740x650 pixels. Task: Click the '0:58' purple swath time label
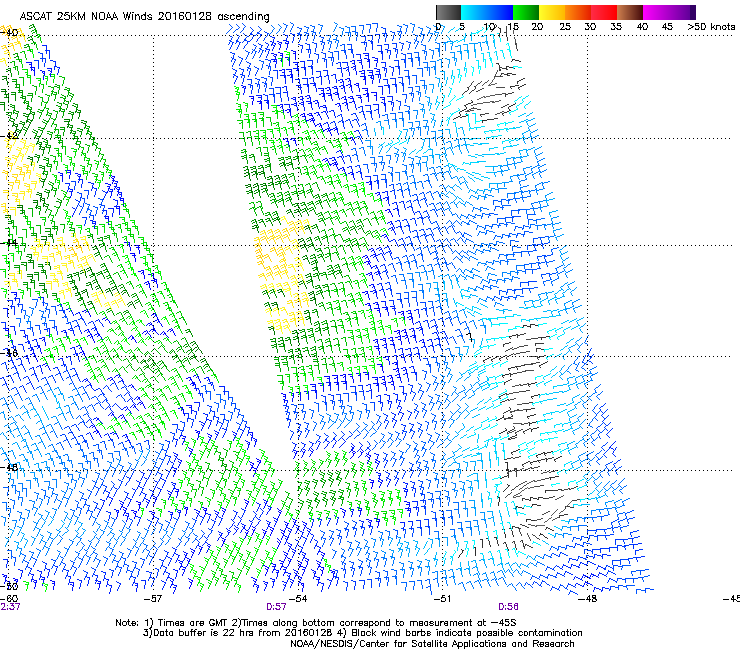click(508, 607)
